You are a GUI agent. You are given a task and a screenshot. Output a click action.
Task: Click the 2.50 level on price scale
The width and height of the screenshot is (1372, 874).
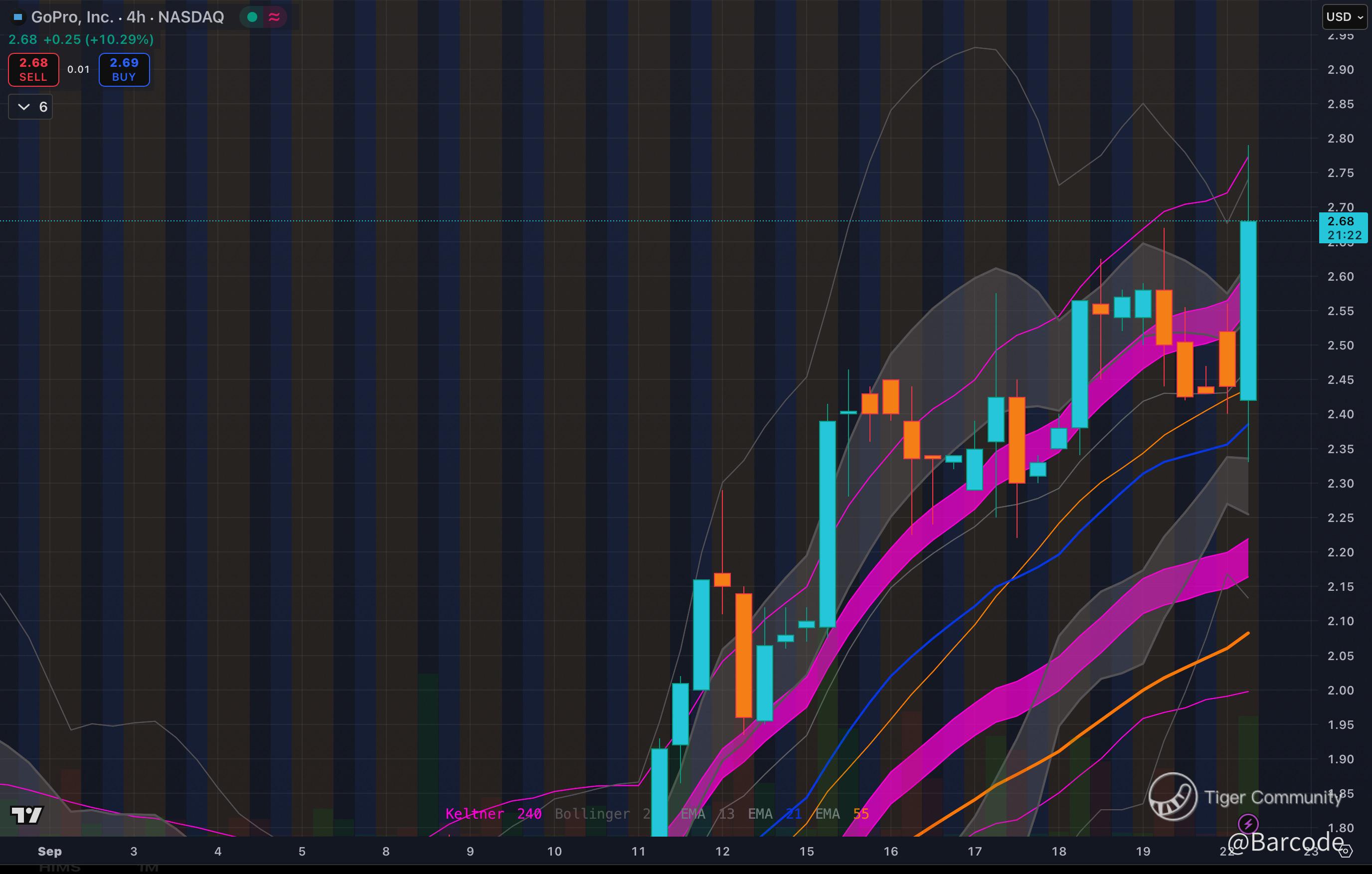click(1340, 346)
